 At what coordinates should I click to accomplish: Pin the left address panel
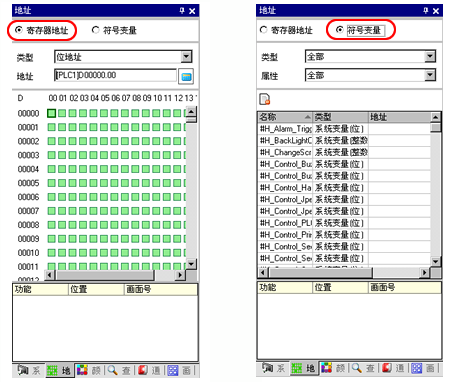click(182, 11)
